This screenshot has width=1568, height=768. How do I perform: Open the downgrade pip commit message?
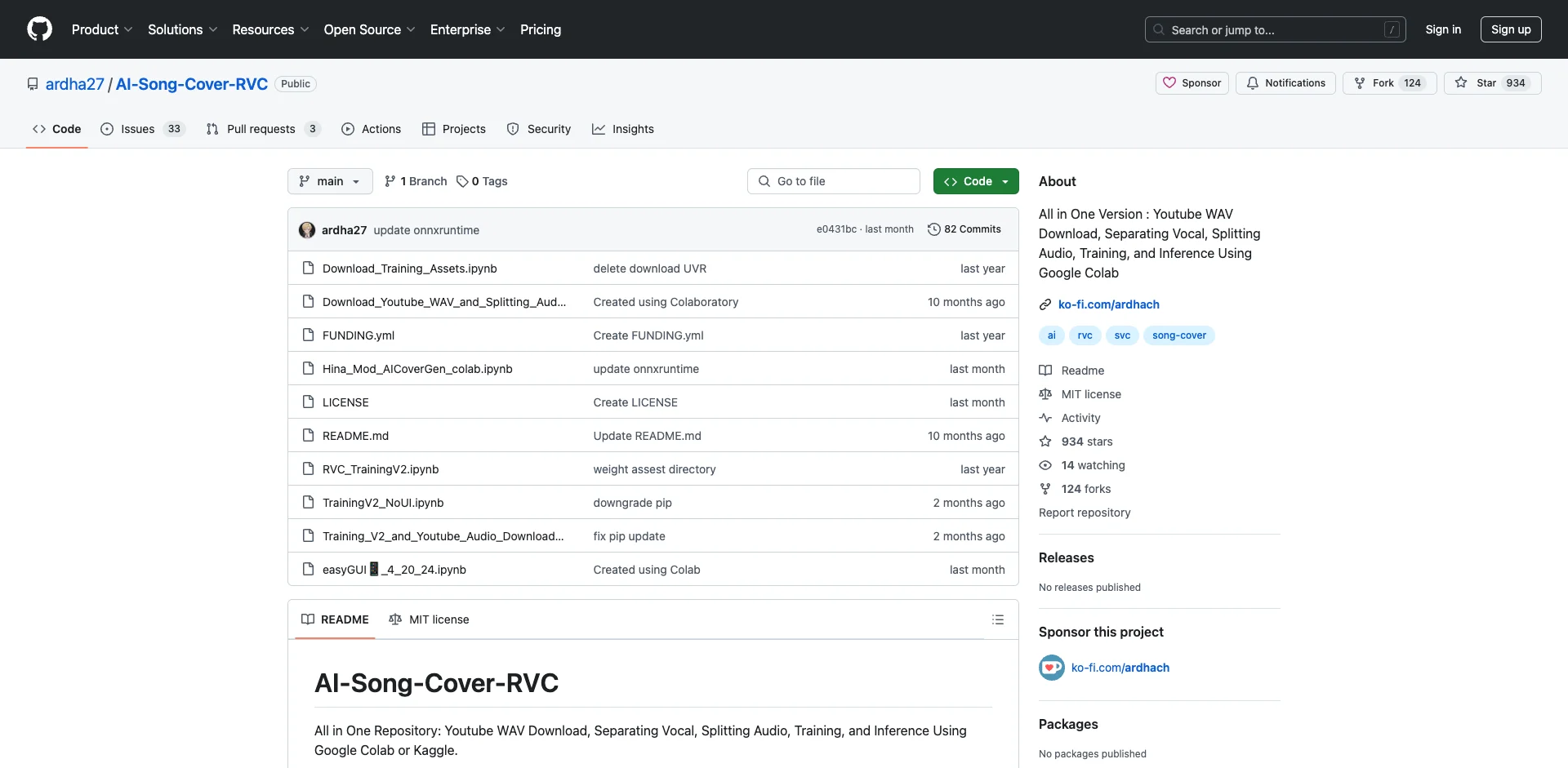pyautogui.click(x=633, y=503)
